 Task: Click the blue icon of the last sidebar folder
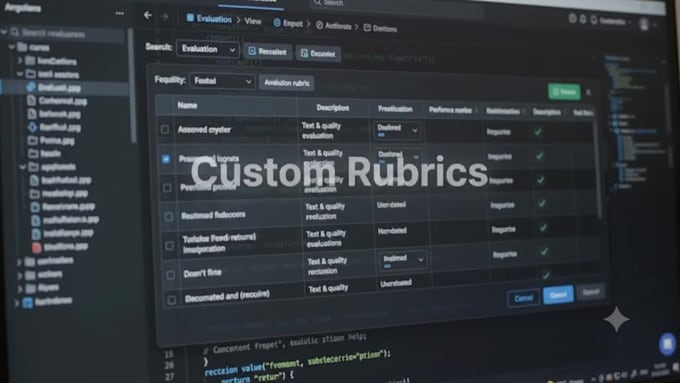pyautogui.click(x=28, y=302)
